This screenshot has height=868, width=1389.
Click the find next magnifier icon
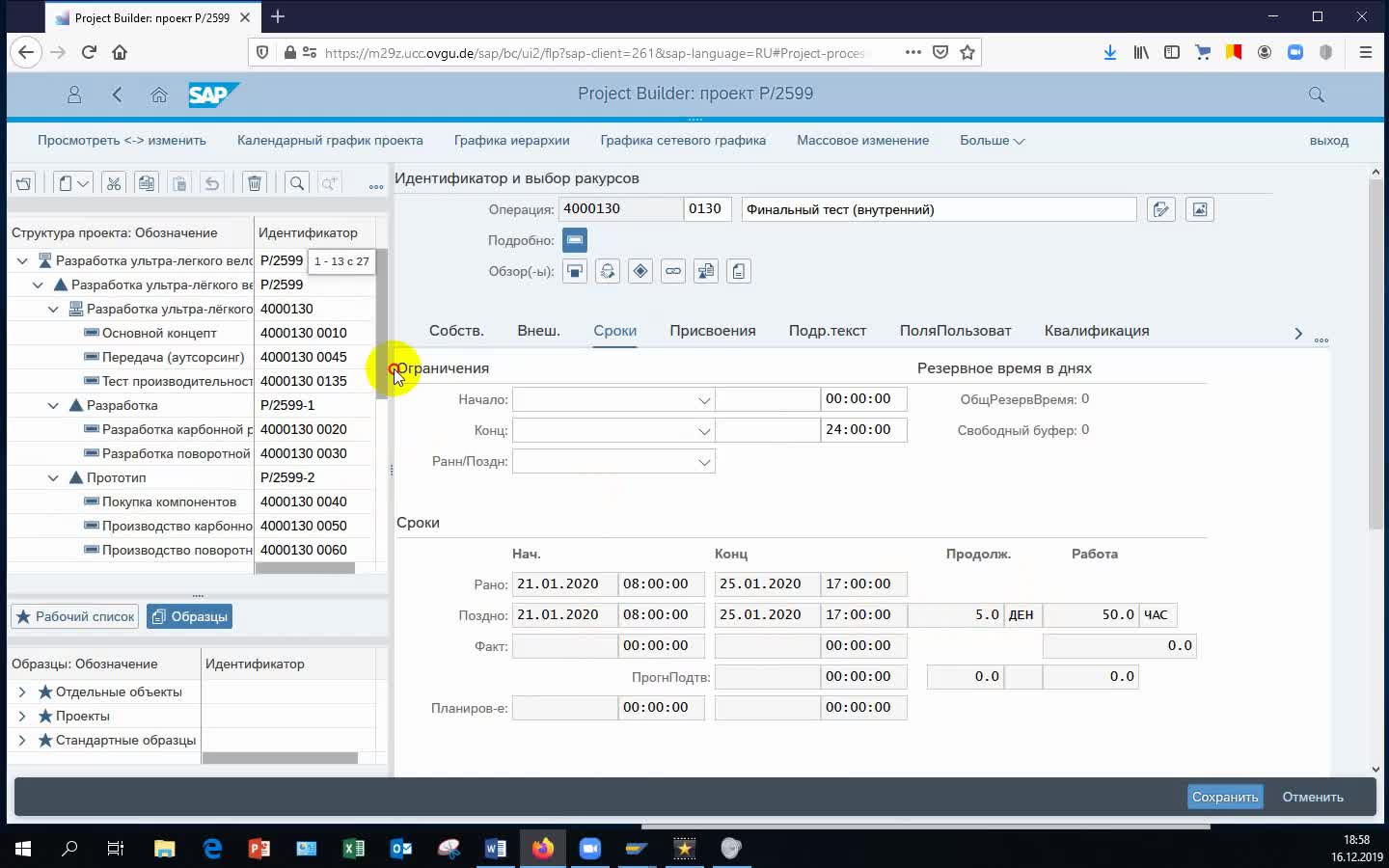pyautogui.click(x=330, y=183)
